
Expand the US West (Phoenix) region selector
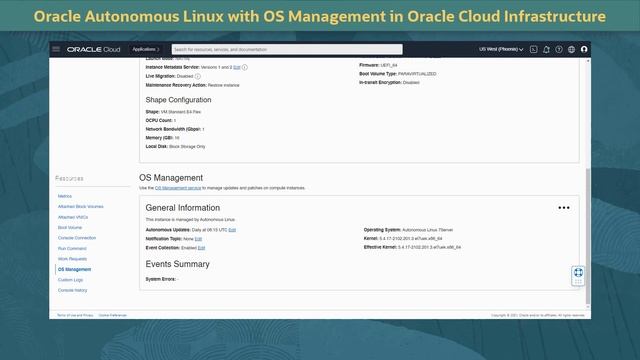(x=501, y=49)
